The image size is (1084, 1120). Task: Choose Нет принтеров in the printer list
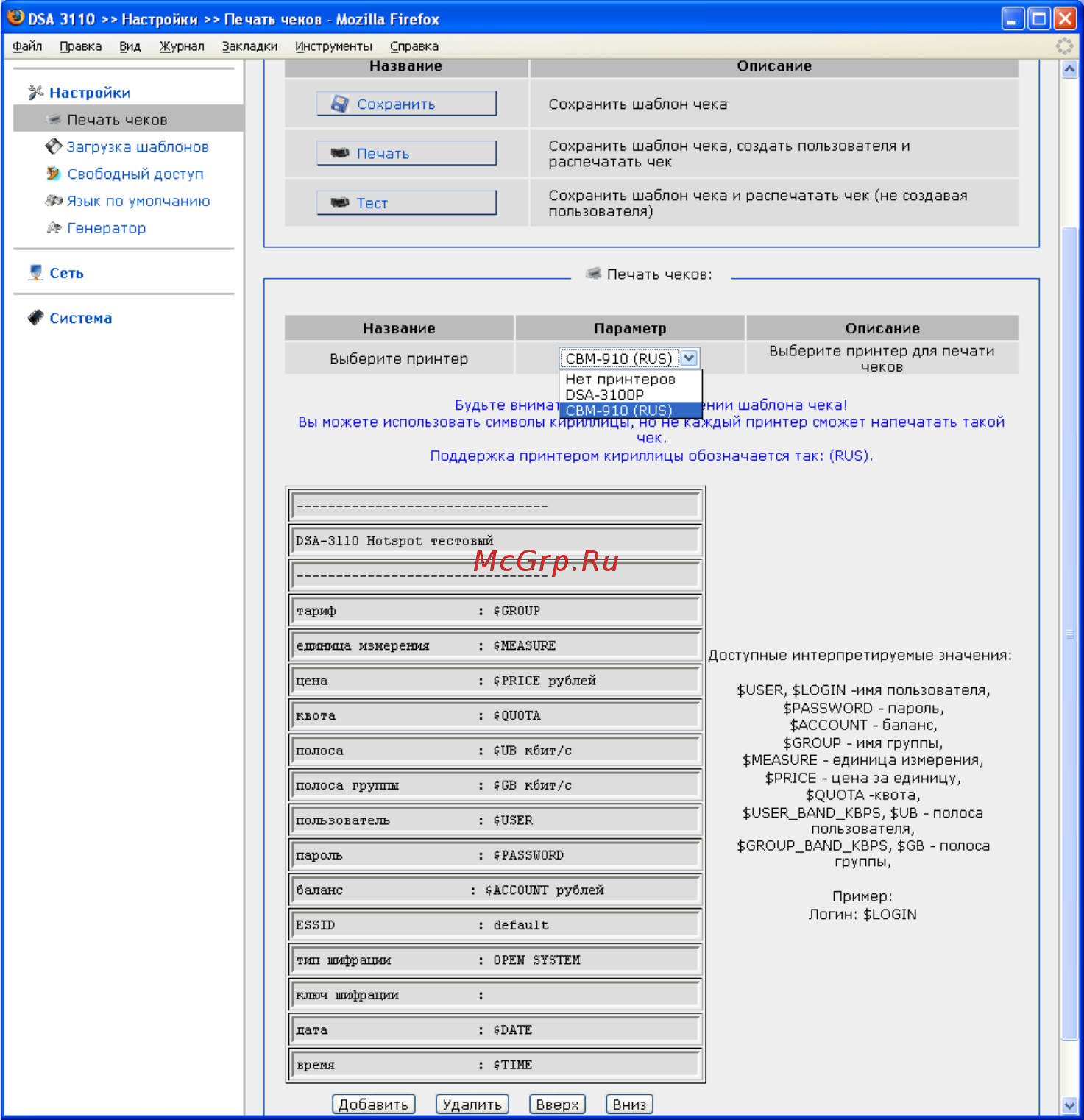[631, 379]
